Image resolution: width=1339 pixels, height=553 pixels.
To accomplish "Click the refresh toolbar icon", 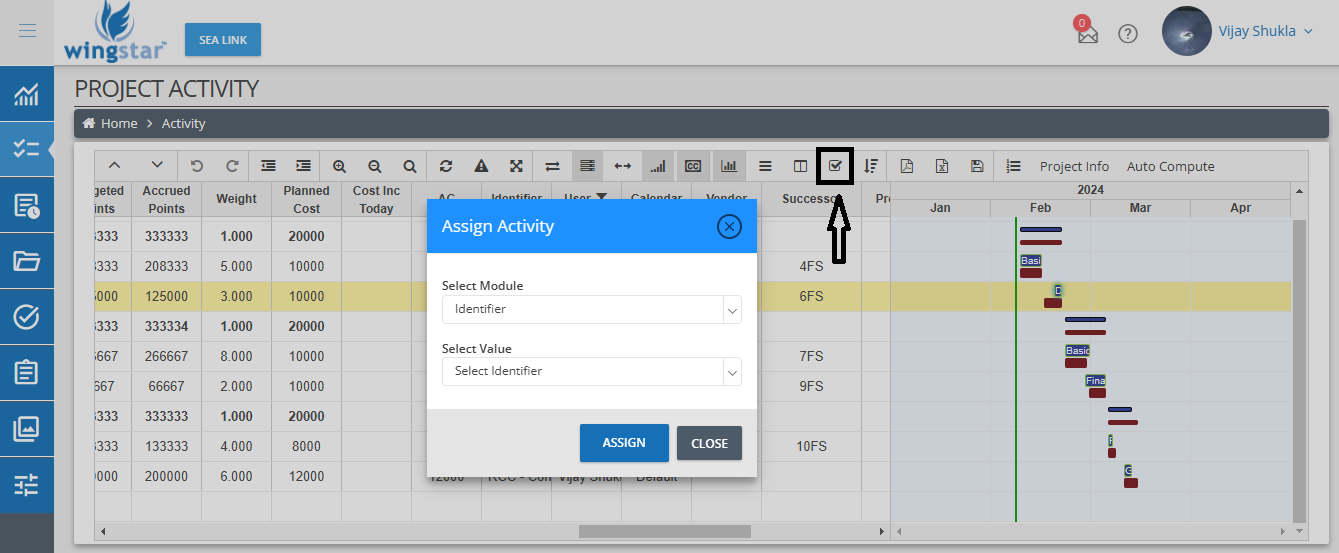I will click(x=446, y=166).
